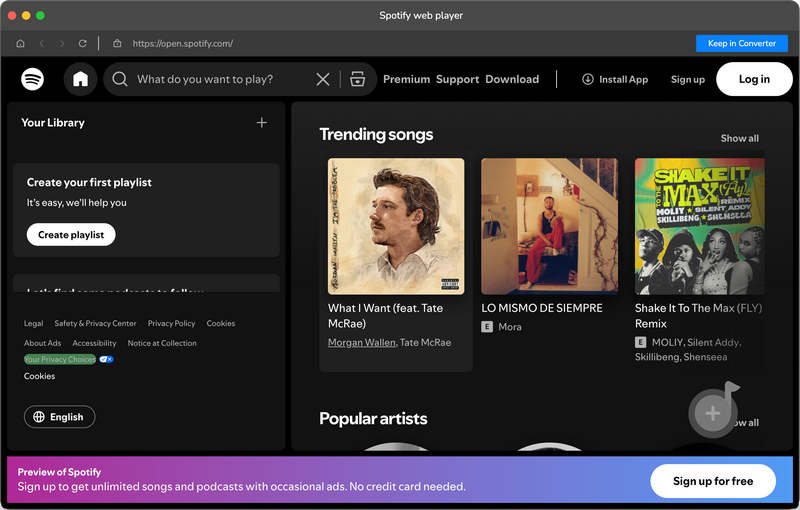Click the Install App link
Viewport: 800px width, 510px height.
tap(615, 79)
